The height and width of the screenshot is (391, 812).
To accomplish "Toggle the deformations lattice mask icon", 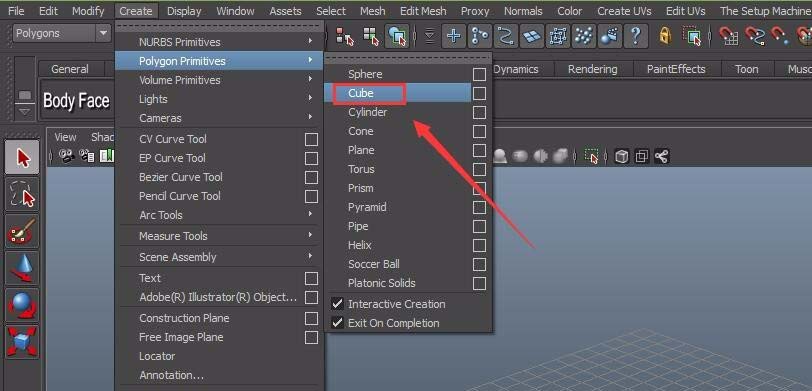I will coord(558,36).
